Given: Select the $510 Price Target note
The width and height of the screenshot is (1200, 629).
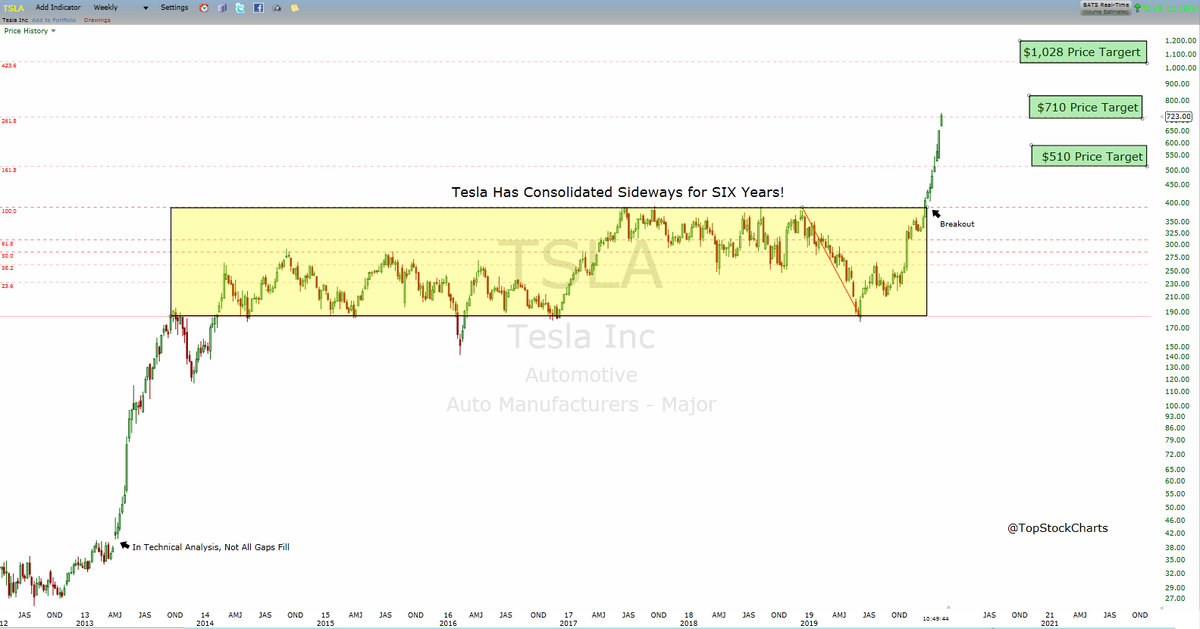Looking at the screenshot, I should [x=1091, y=156].
